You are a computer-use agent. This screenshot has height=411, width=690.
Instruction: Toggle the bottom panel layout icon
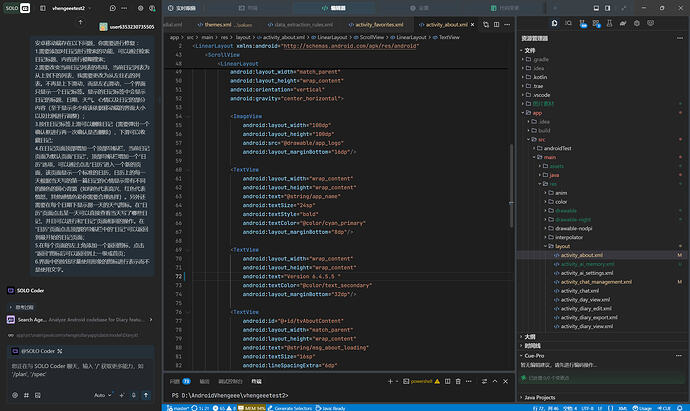coord(596,8)
